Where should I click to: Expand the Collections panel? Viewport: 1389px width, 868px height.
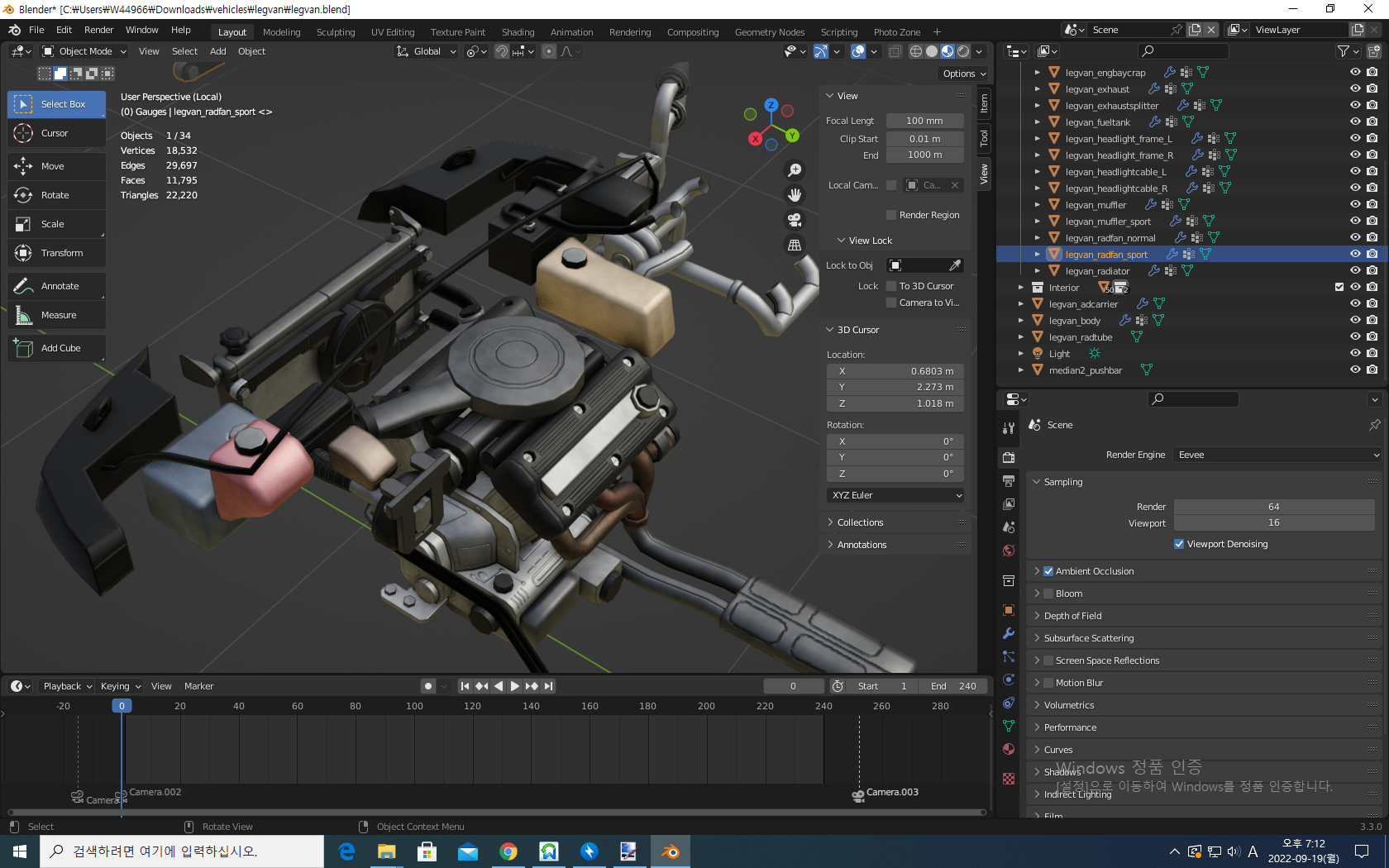[860, 522]
